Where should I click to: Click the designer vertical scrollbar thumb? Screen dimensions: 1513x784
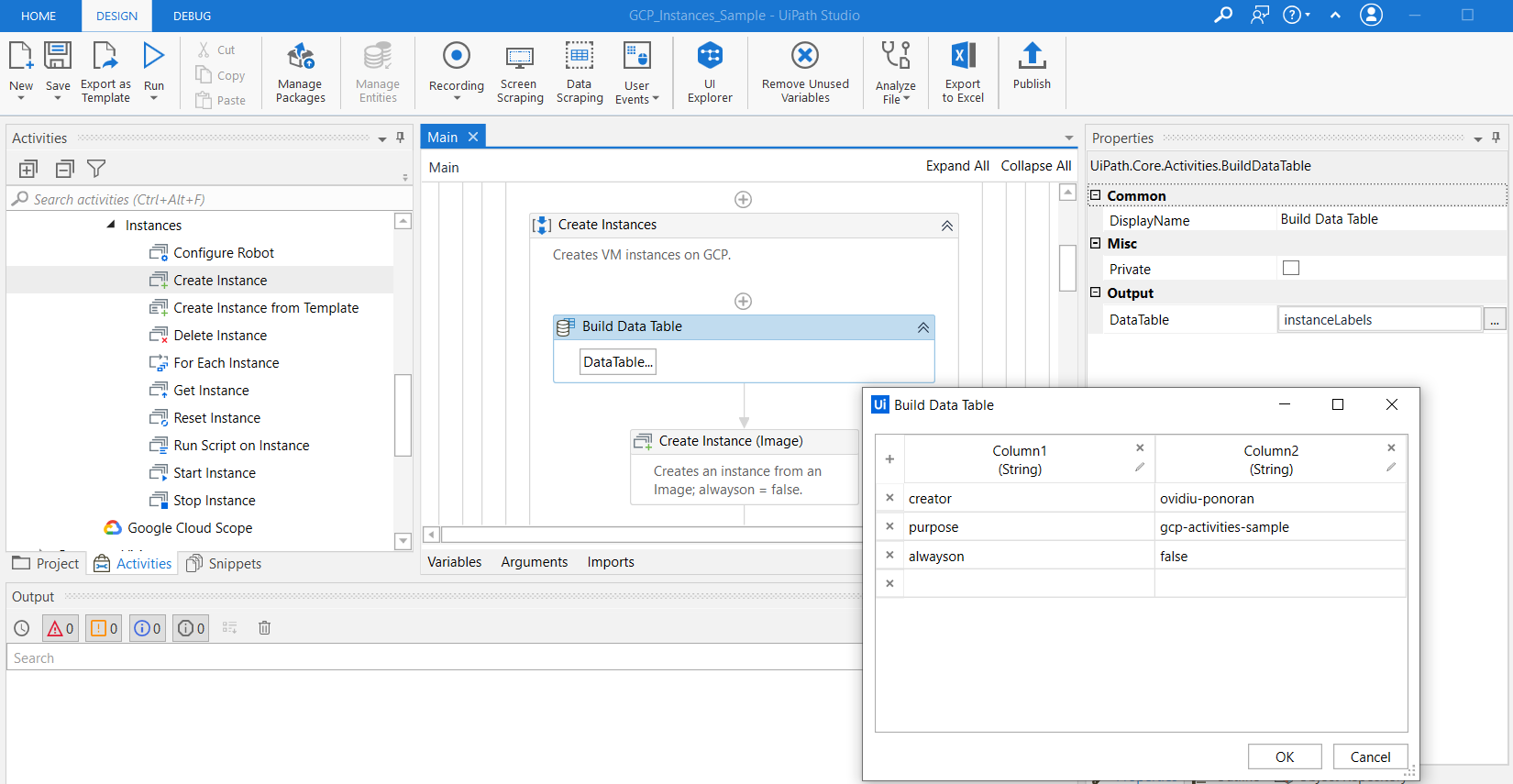coord(1067,267)
